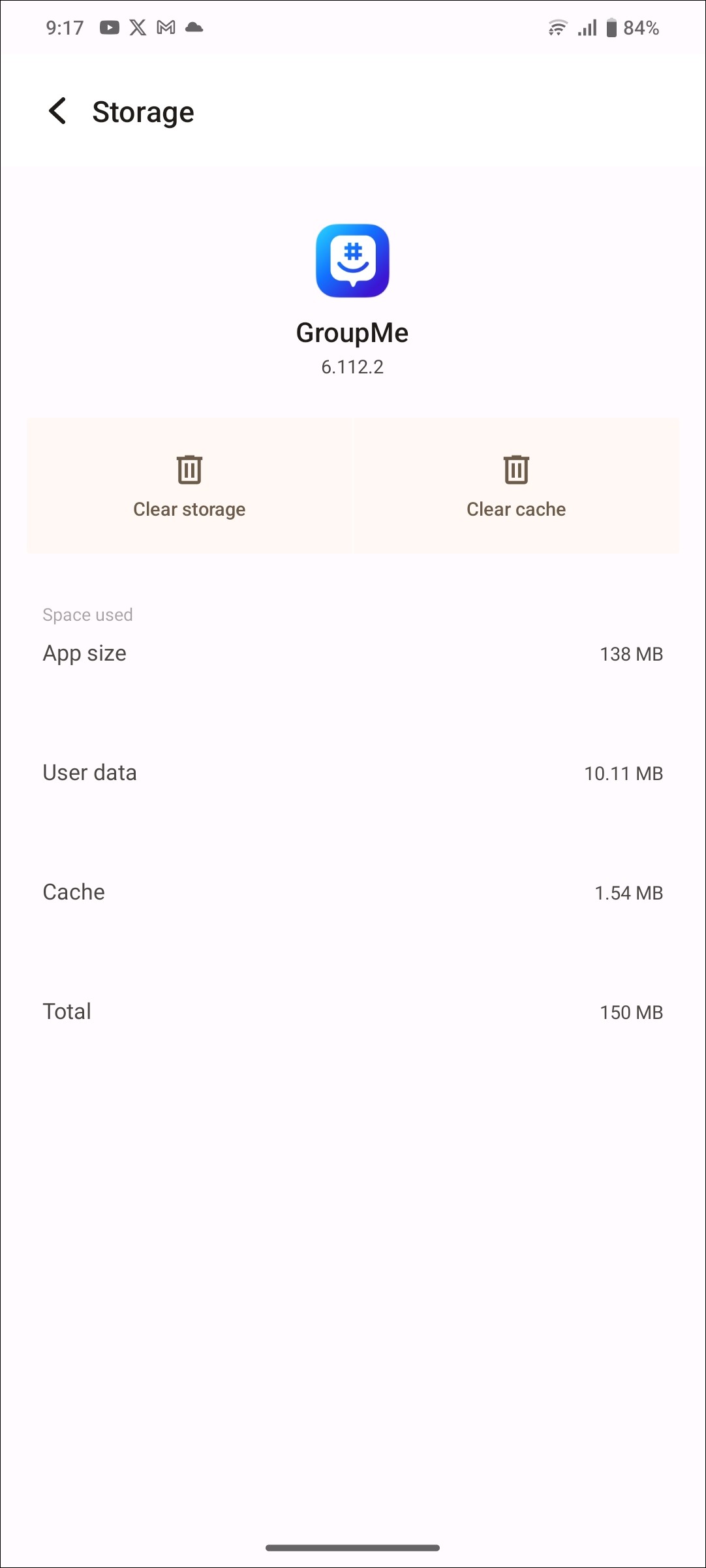Tap the YouTube notification icon
This screenshot has height=1568, width=706.
click(x=109, y=27)
